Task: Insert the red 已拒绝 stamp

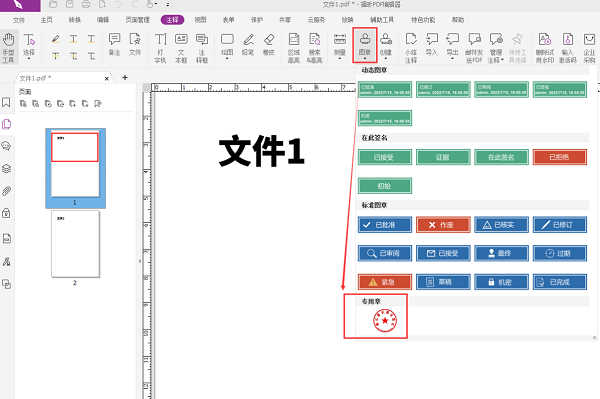Action: [x=560, y=157]
